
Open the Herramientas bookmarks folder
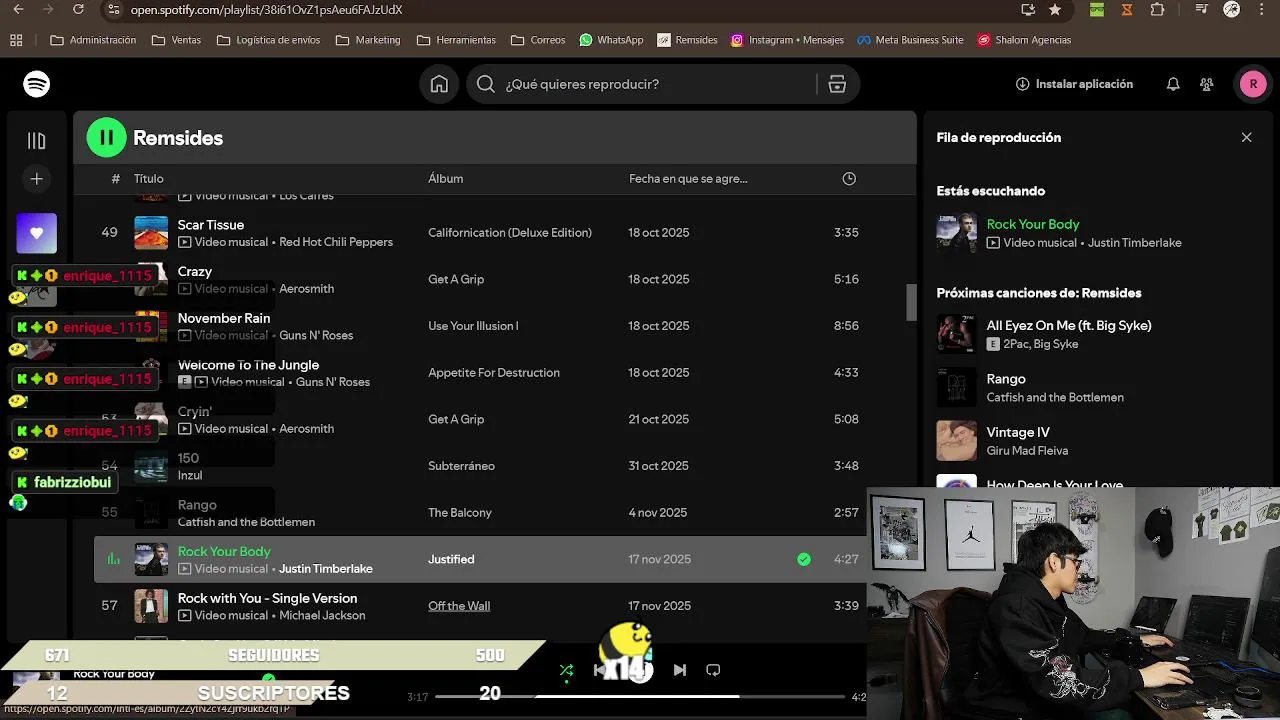coord(456,40)
